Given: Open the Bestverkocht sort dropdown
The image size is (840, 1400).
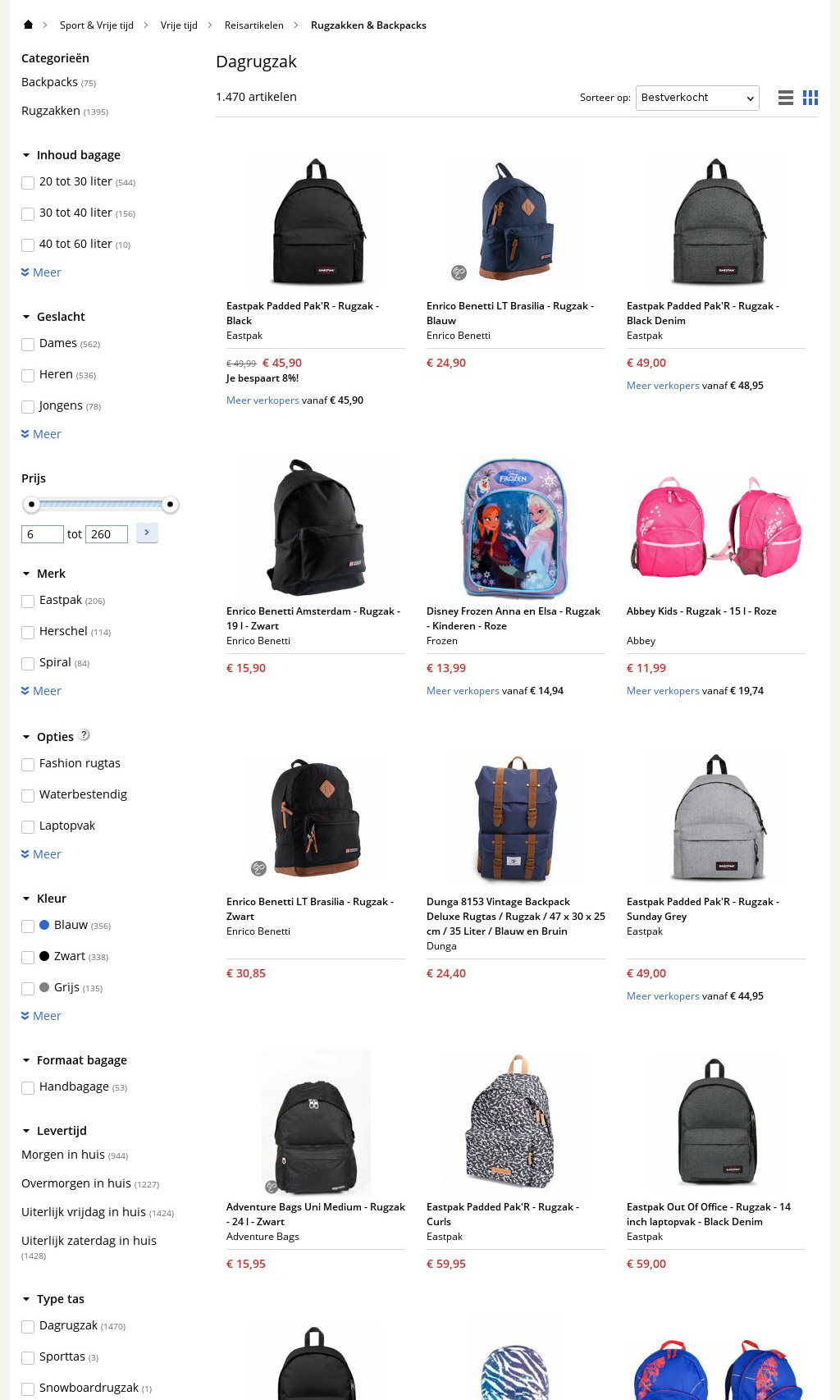Looking at the screenshot, I should point(697,98).
